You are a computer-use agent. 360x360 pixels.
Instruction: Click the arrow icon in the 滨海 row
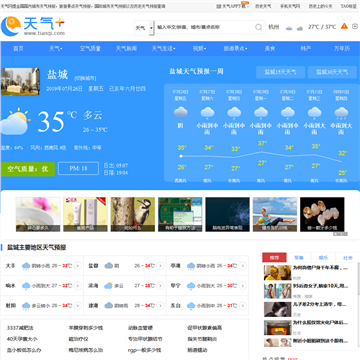click(x=160, y=286)
